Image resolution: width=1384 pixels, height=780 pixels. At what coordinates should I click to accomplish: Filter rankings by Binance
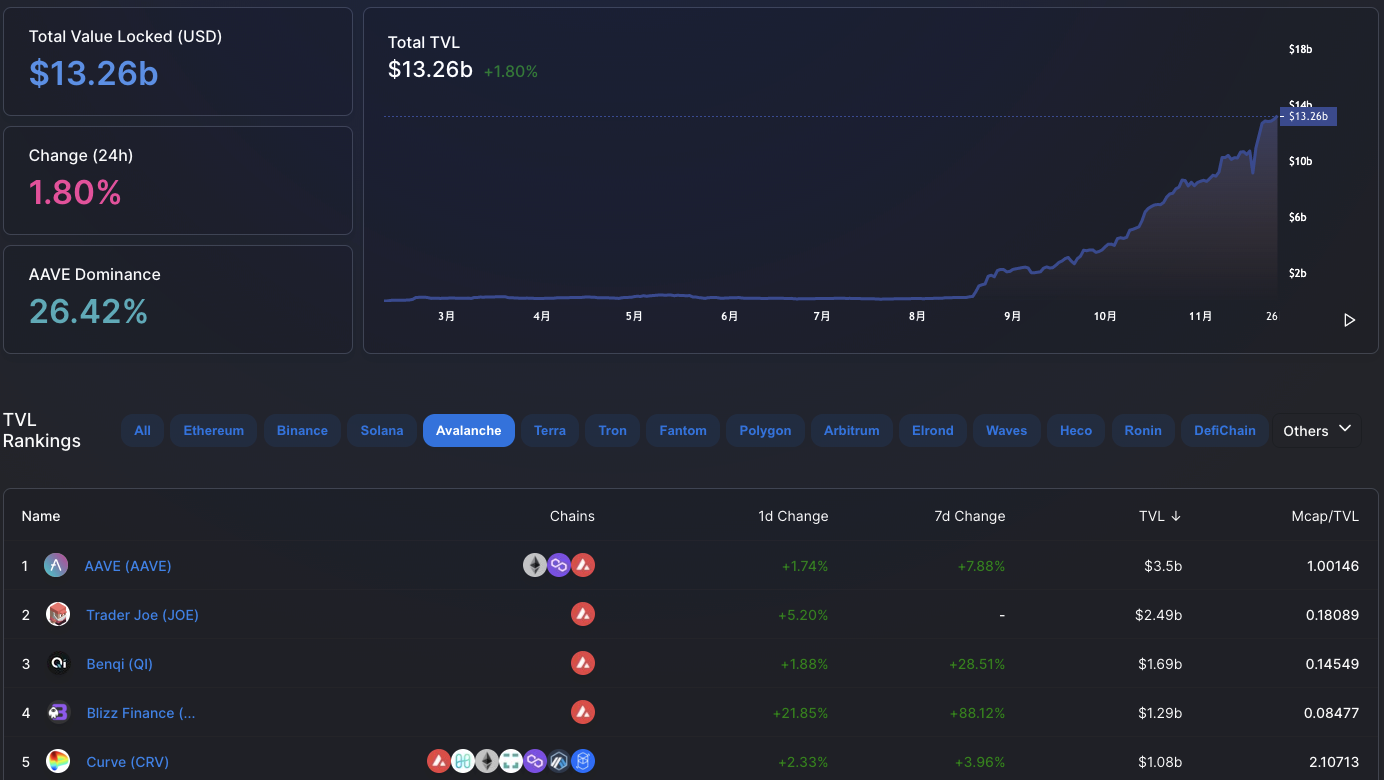tap(302, 431)
